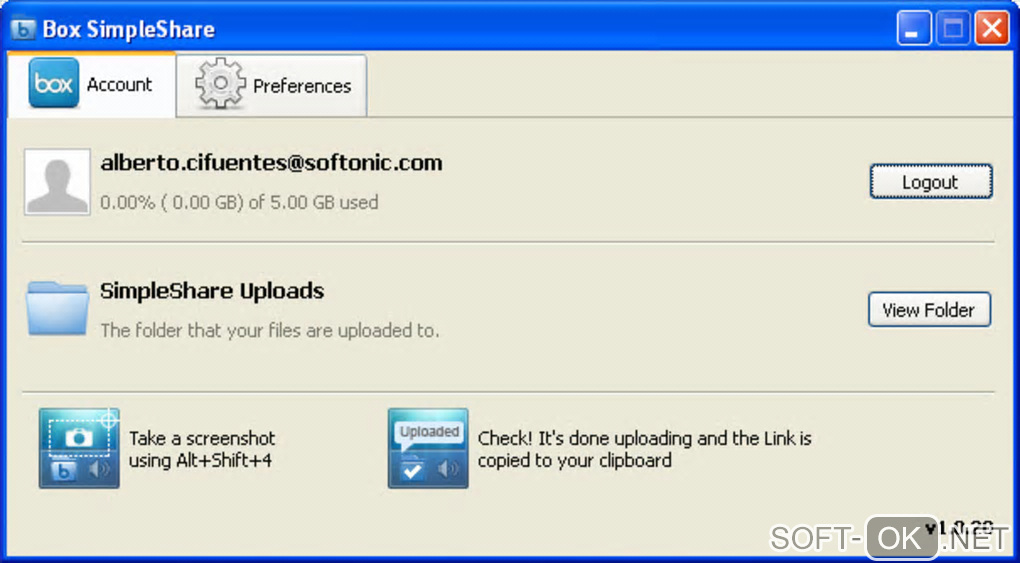Click the Box logo icon in the Account tab
This screenshot has width=1020, height=563.
coord(54,83)
